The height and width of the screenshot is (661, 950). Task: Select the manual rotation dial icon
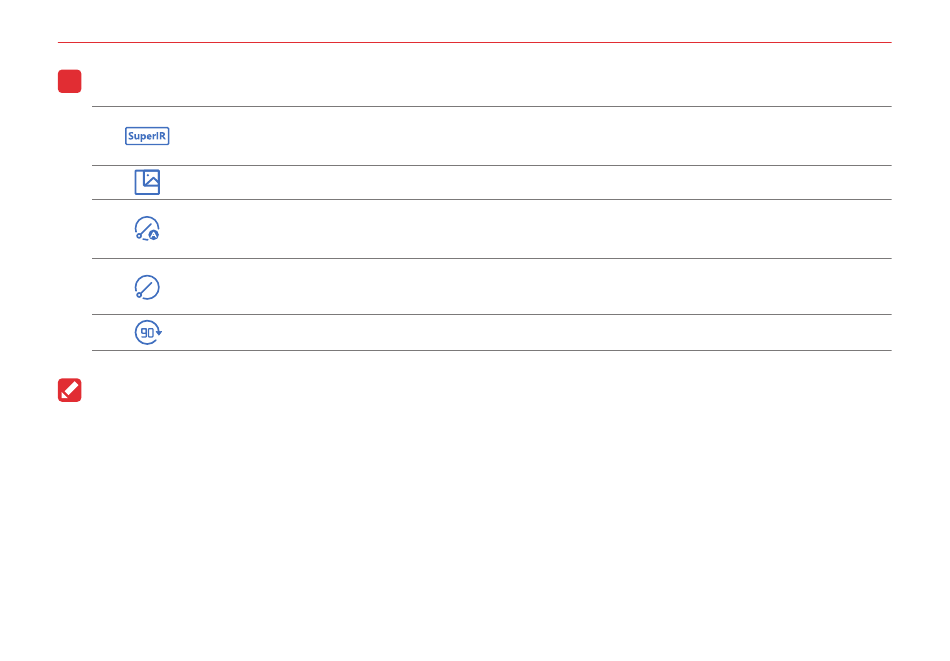[147, 287]
